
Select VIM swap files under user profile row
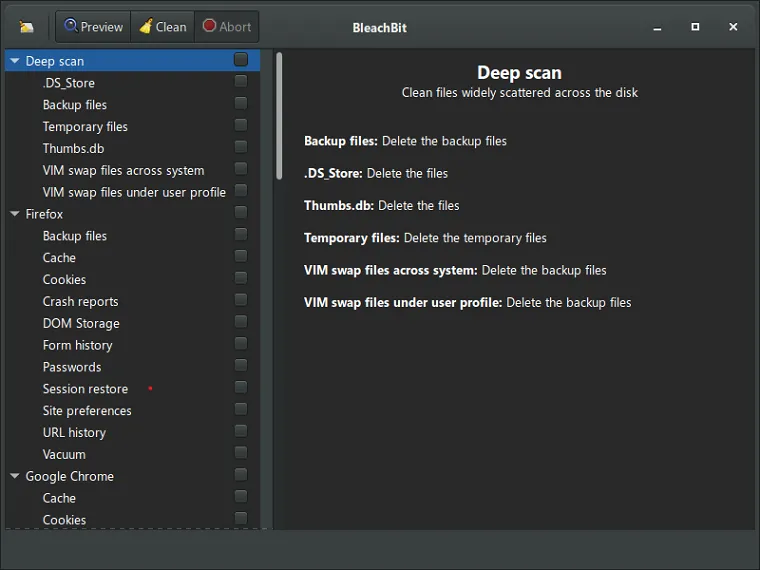tap(134, 192)
